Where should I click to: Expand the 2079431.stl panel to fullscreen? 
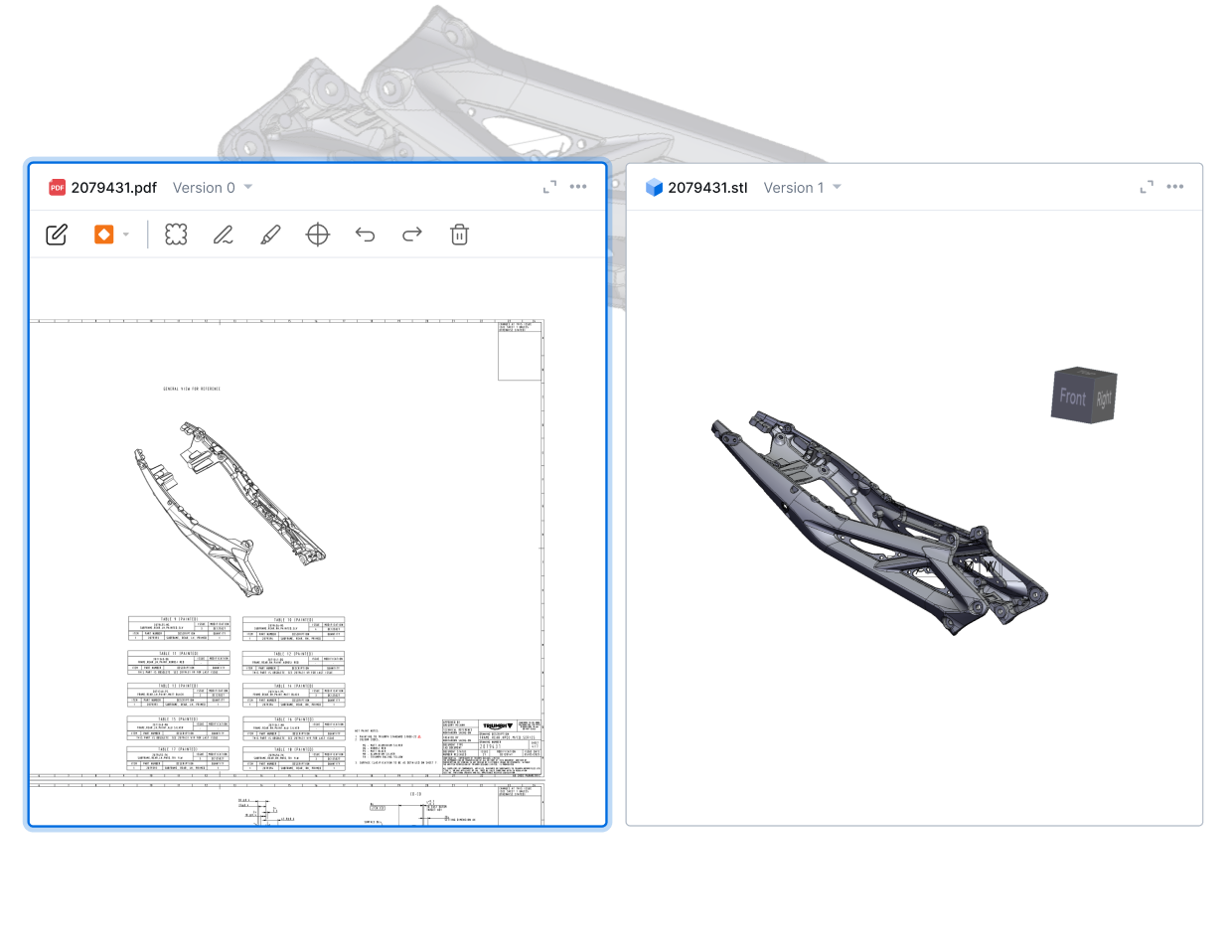[x=1147, y=187]
